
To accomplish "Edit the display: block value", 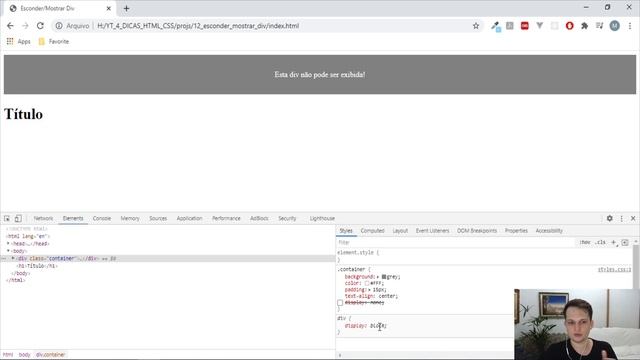I will [x=378, y=326].
